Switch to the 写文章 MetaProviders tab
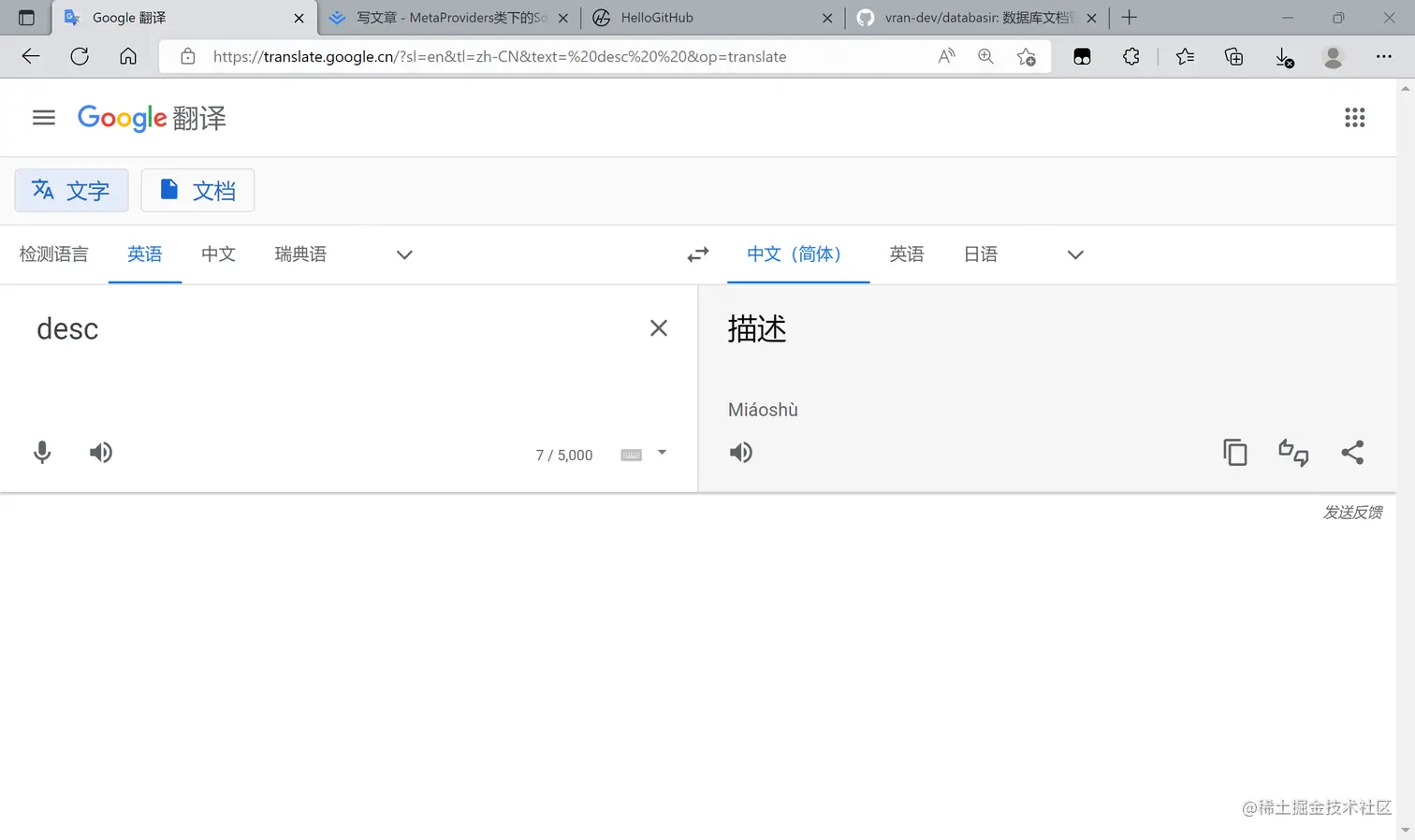 click(x=450, y=18)
